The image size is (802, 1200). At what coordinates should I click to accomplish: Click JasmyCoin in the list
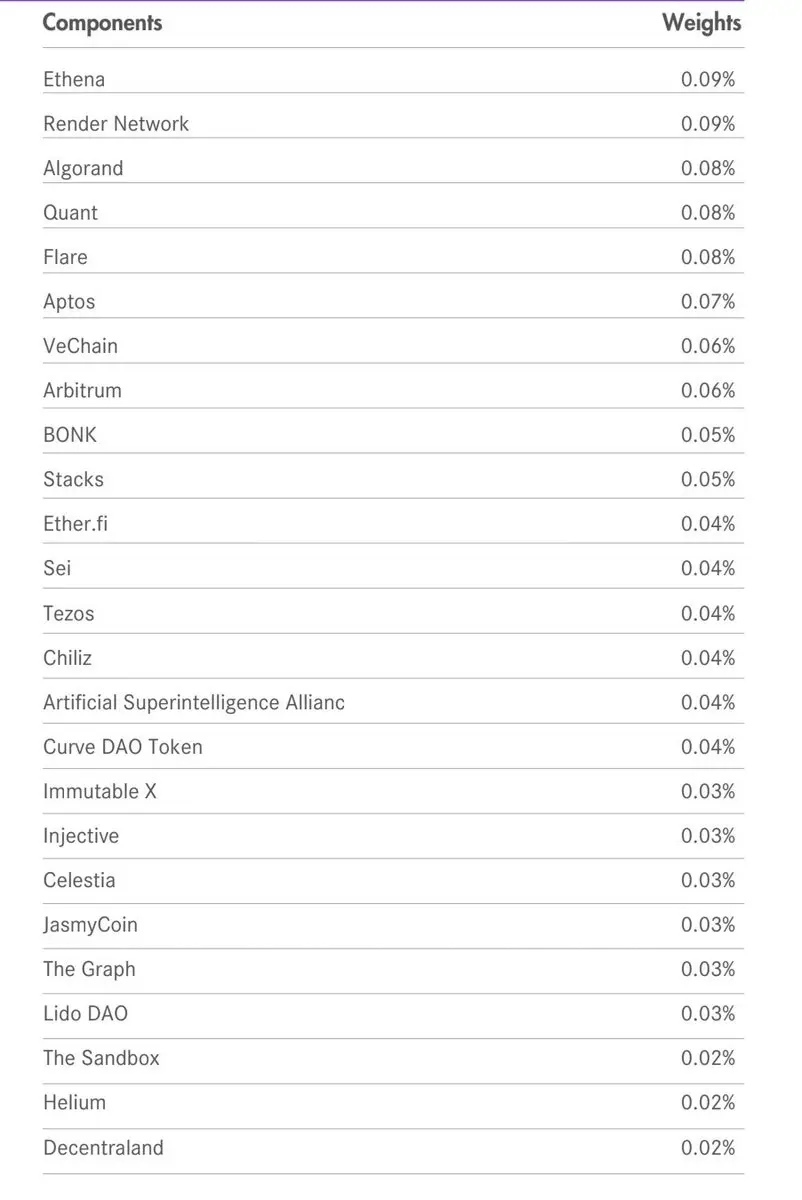(x=90, y=926)
